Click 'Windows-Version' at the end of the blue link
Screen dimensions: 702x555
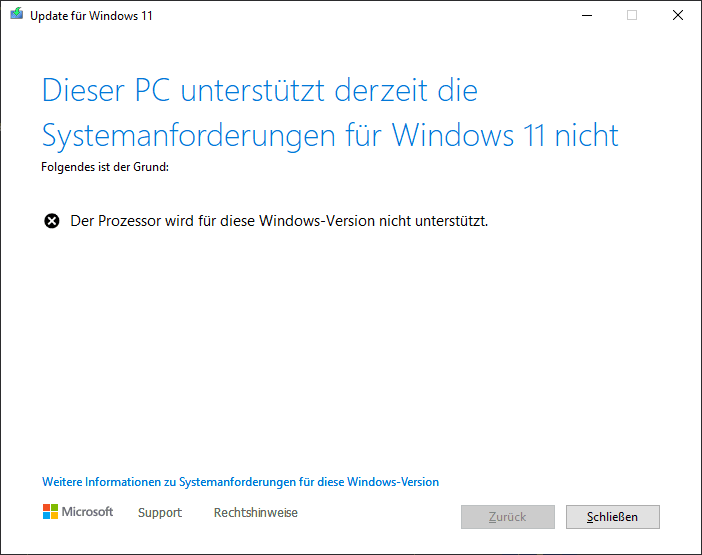point(393,482)
